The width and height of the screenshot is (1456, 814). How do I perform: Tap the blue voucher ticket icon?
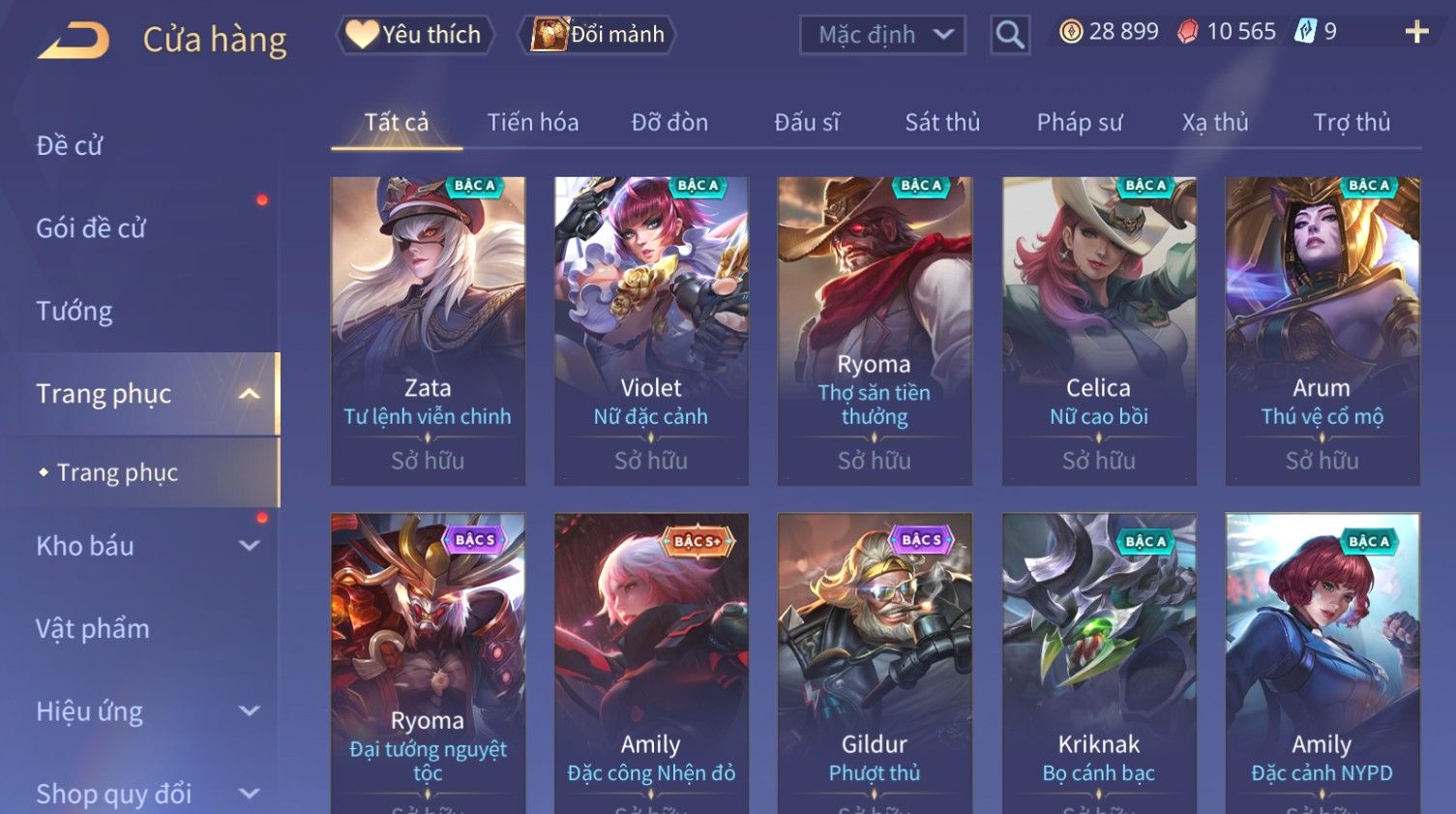click(1306, 32)
